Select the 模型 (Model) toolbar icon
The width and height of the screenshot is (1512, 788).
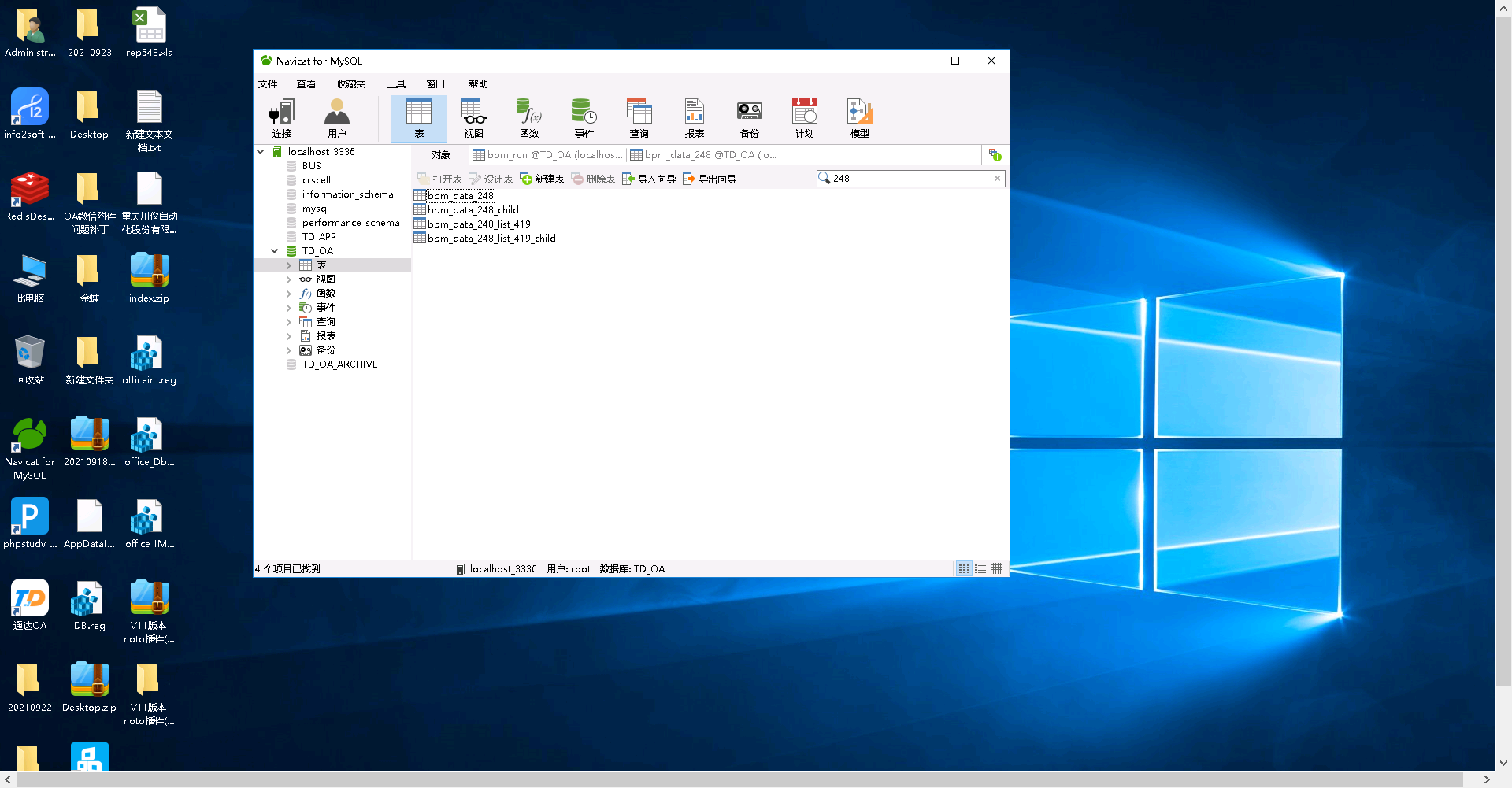859,118
